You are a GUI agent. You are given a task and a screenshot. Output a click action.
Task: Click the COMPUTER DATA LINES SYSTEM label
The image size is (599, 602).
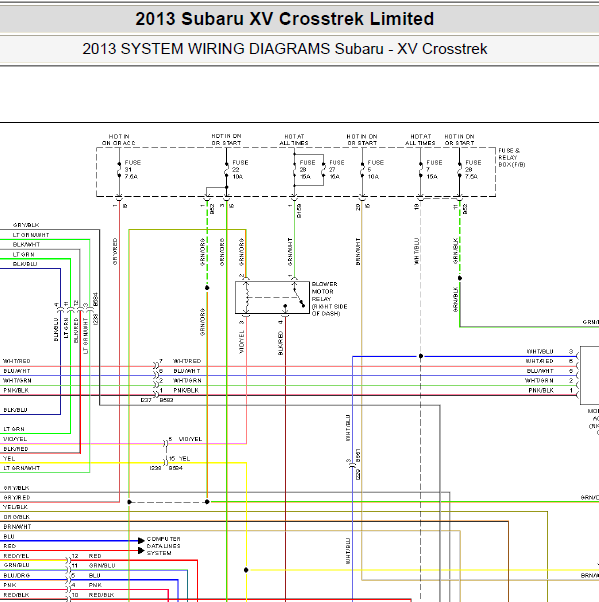pyautogui.click(x=164, y=546)
